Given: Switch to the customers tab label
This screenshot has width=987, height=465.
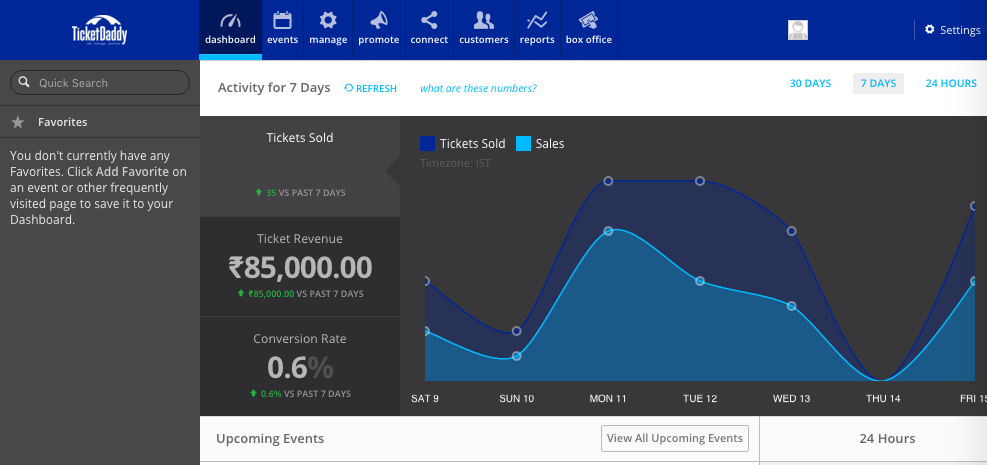Looking at the screenshot, I should pyautogui.click(x=484, y=40).
